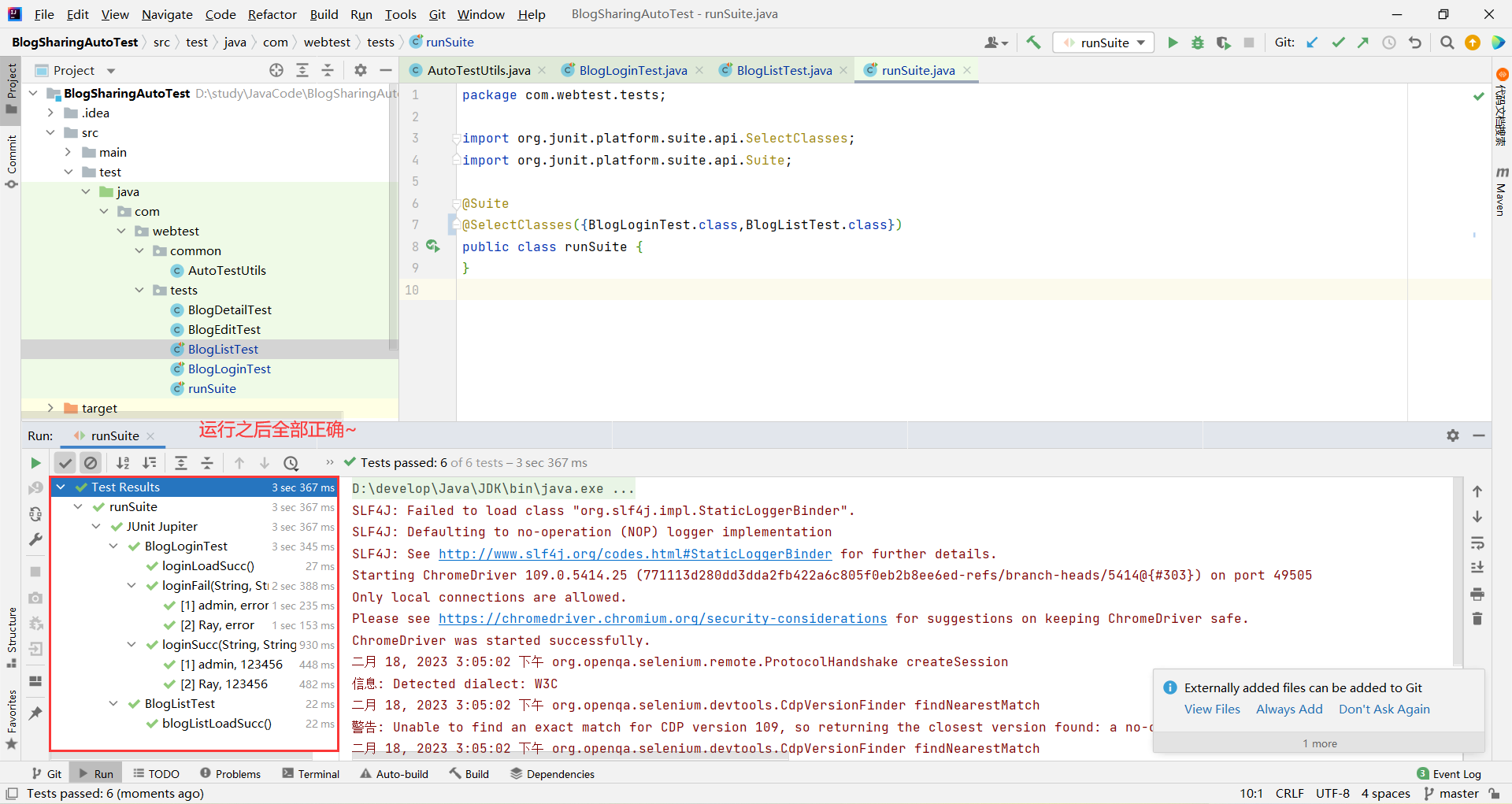Rerun tests in the Run panel
1512x804 pixels.
pos(35,463)
